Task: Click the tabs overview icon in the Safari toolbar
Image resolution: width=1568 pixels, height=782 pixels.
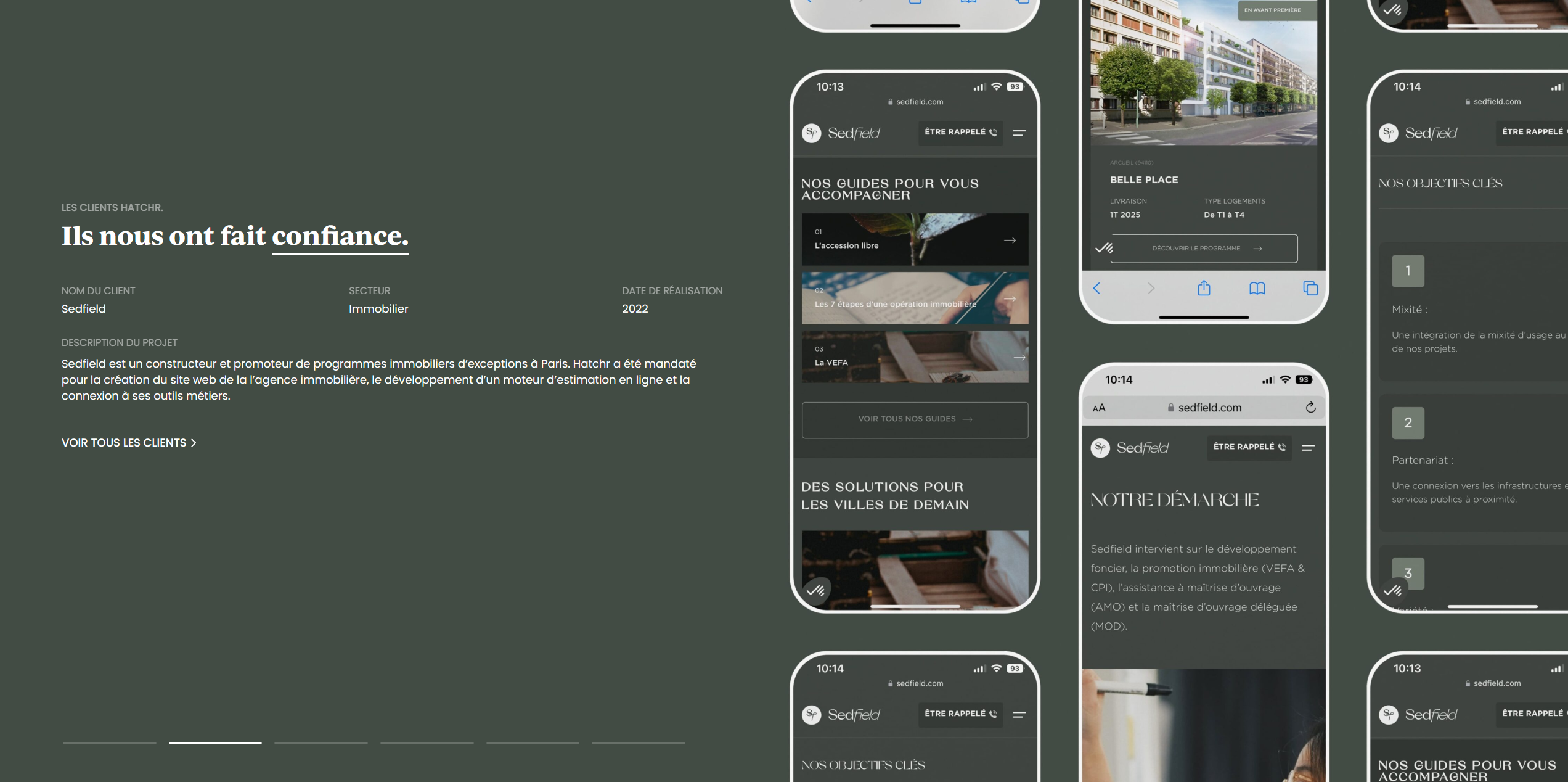Action: point(1310,288)
